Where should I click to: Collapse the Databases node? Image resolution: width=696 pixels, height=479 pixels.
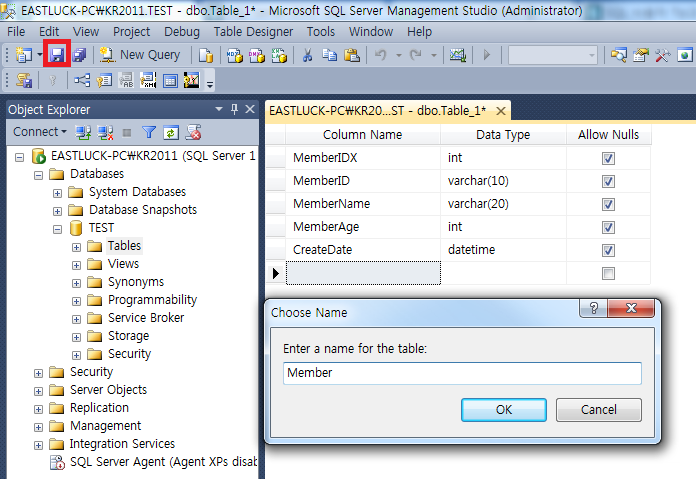(x=39, y=175)
